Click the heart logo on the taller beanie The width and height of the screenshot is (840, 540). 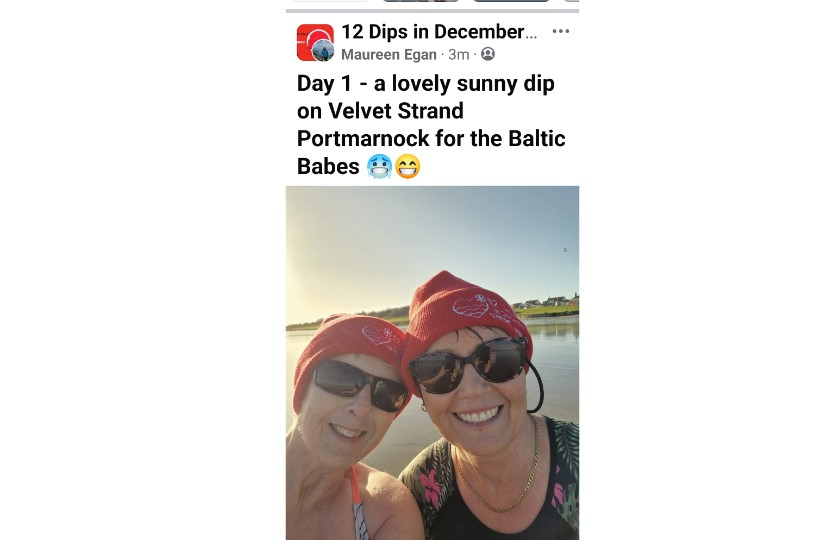(471, 306)
